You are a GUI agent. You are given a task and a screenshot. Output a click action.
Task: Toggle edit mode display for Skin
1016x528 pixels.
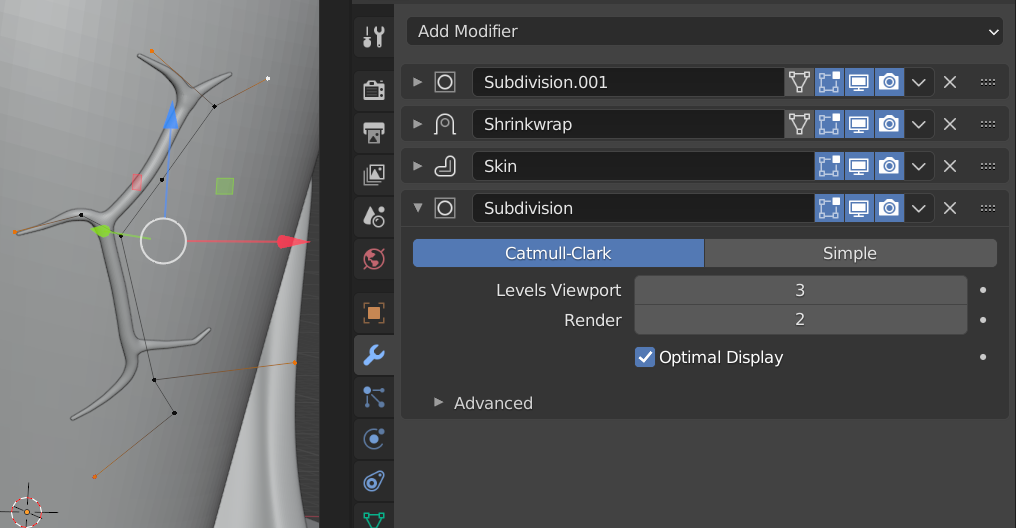829,166
